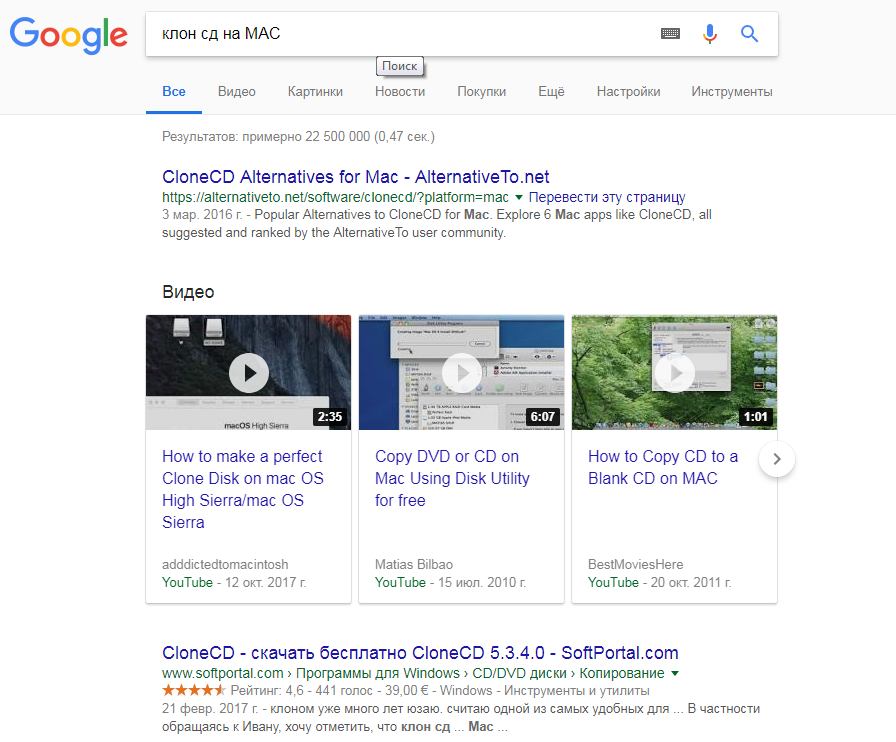Screen dimensions: 896x742
Task: Open Copy DVD or CD on Mac link
Action: 452,478
